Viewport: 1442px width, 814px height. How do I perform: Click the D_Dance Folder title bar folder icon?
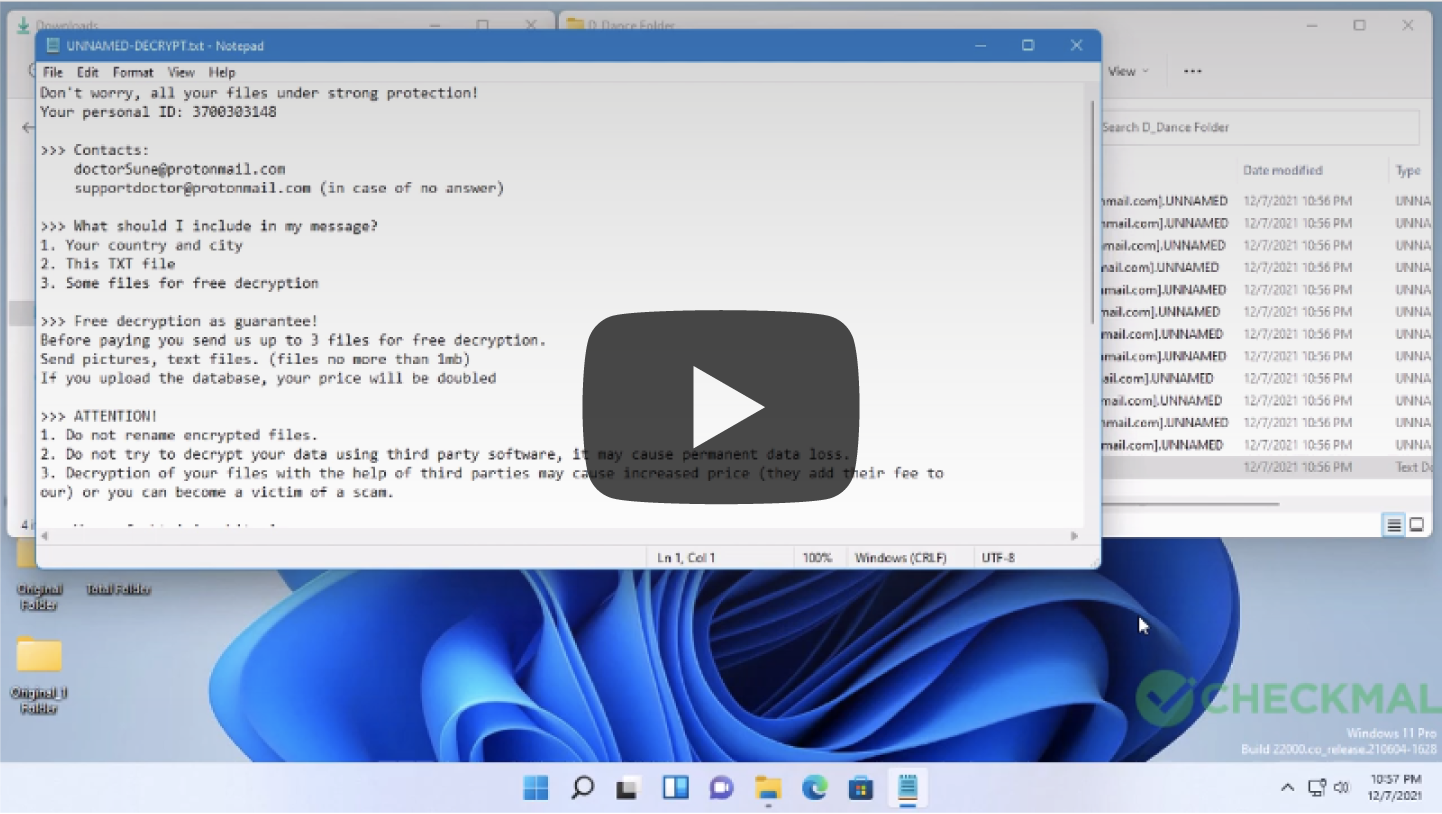point(575,25)
